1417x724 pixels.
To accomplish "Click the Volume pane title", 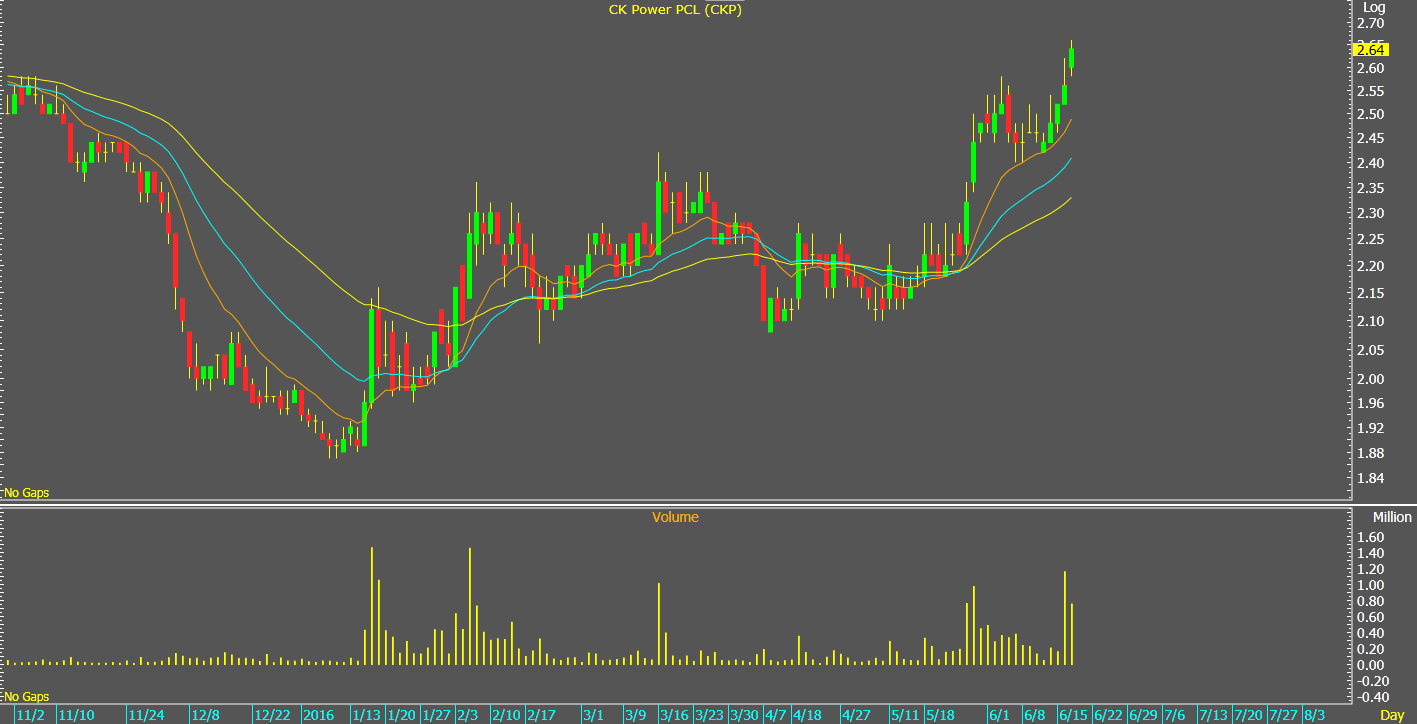I will [675, 517].
